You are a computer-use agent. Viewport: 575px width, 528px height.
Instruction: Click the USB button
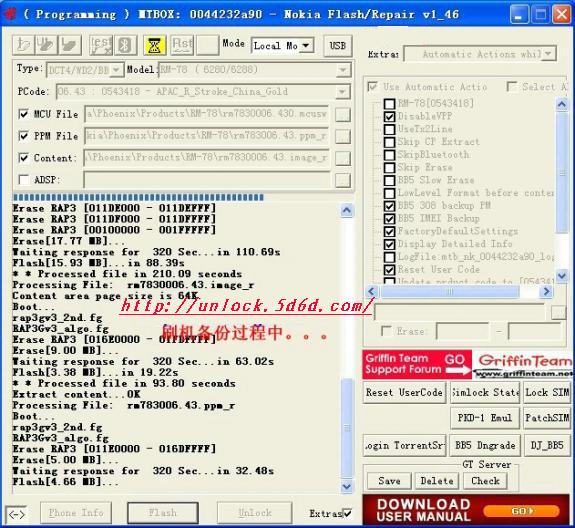click(x=338, y=46)
